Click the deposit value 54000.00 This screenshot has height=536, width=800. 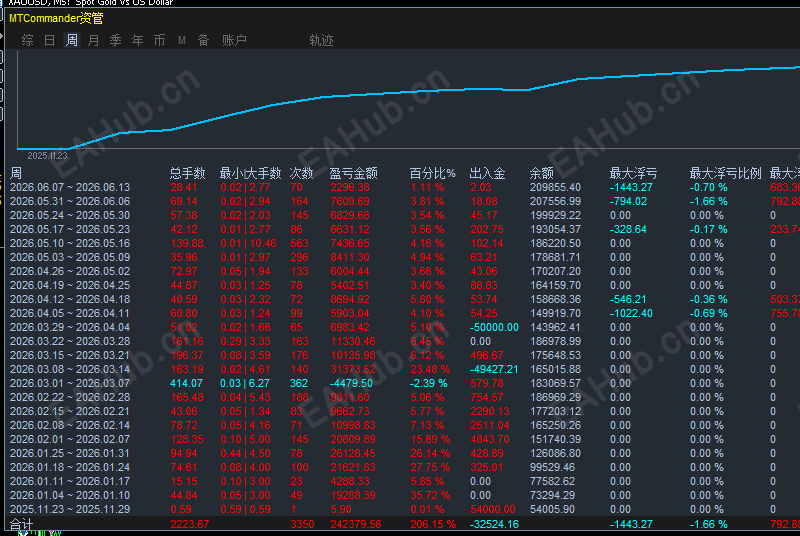[493, 509]
